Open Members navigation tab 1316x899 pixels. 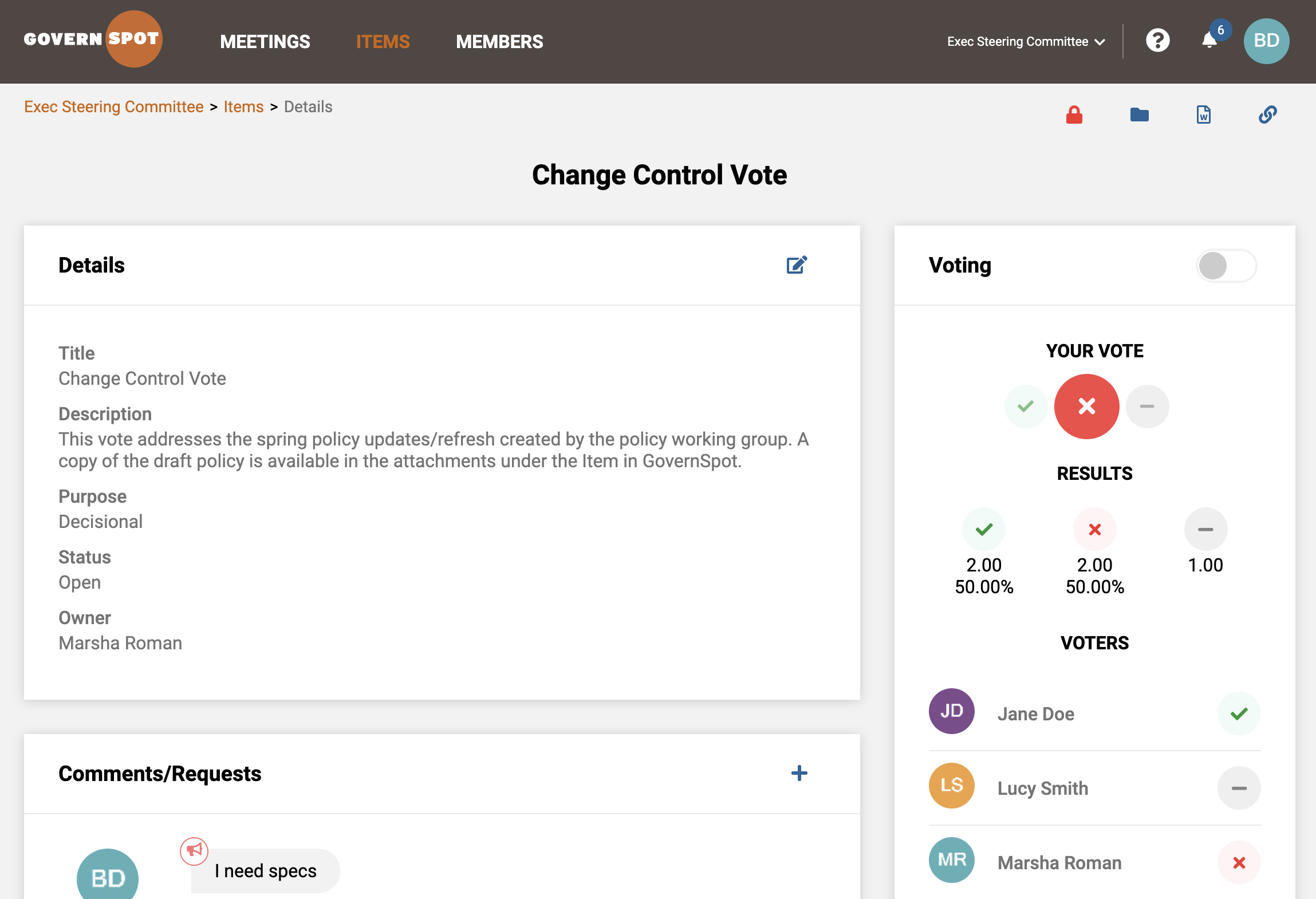click(499, 41)
